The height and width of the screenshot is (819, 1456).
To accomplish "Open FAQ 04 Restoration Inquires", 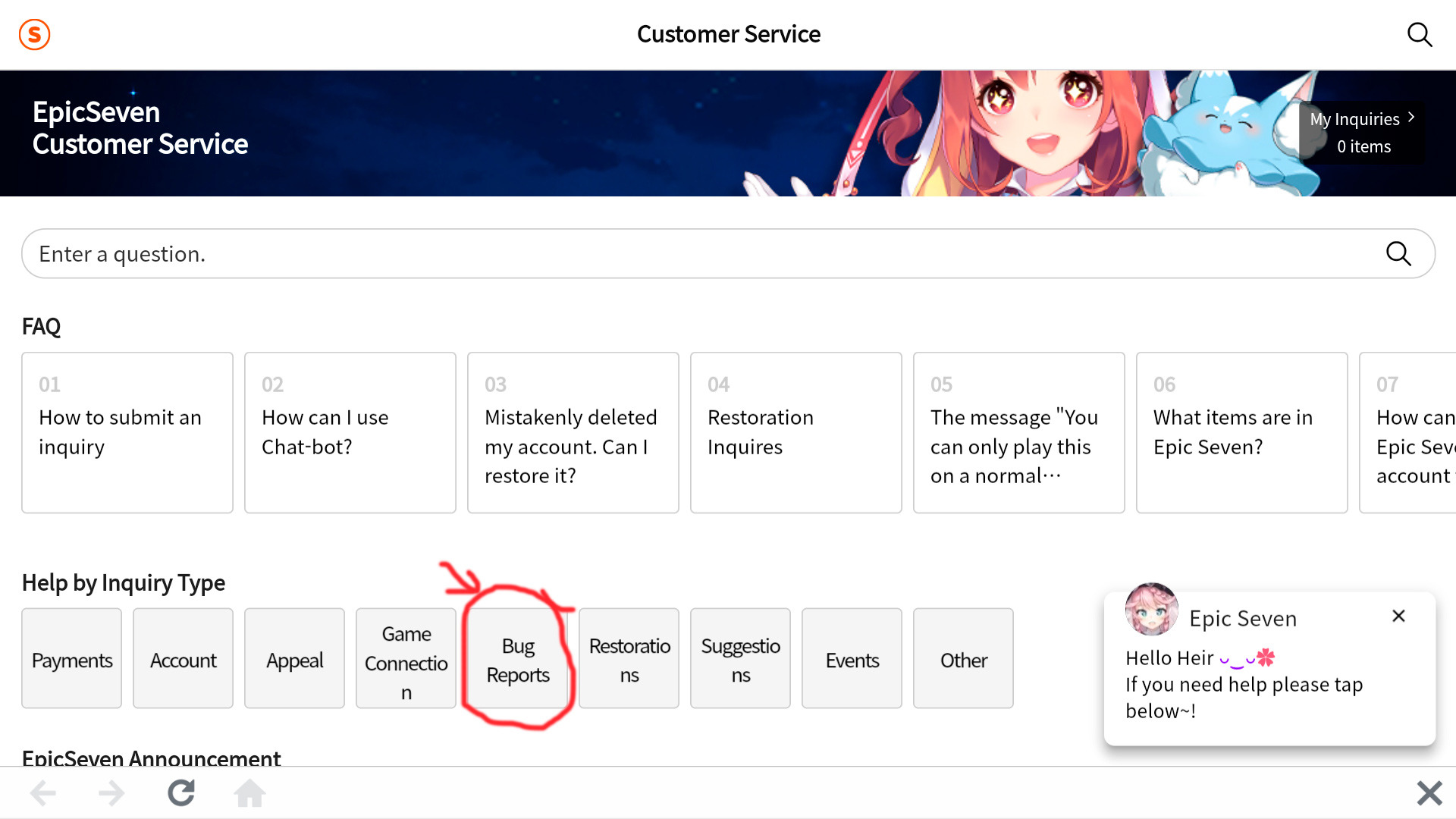I will click(x=796, y=432).
